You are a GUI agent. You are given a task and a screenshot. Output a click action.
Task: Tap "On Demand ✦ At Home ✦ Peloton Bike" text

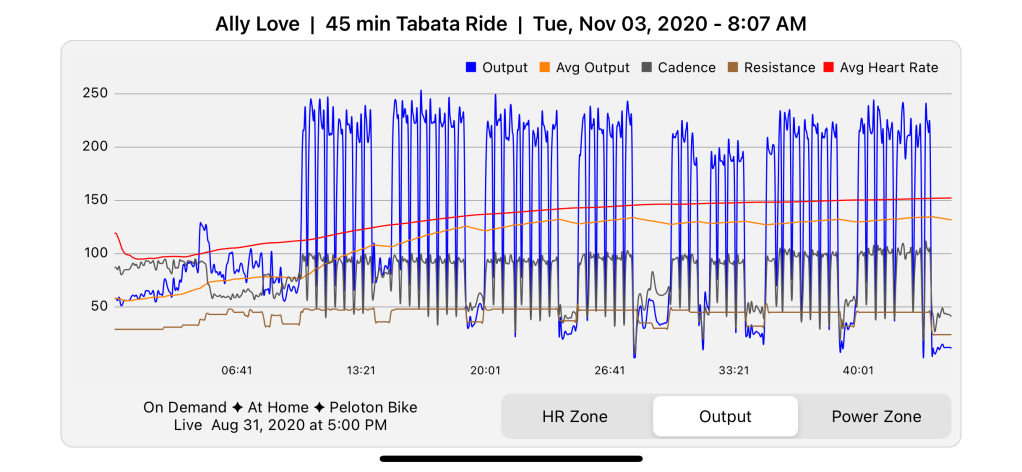[280, 407]
